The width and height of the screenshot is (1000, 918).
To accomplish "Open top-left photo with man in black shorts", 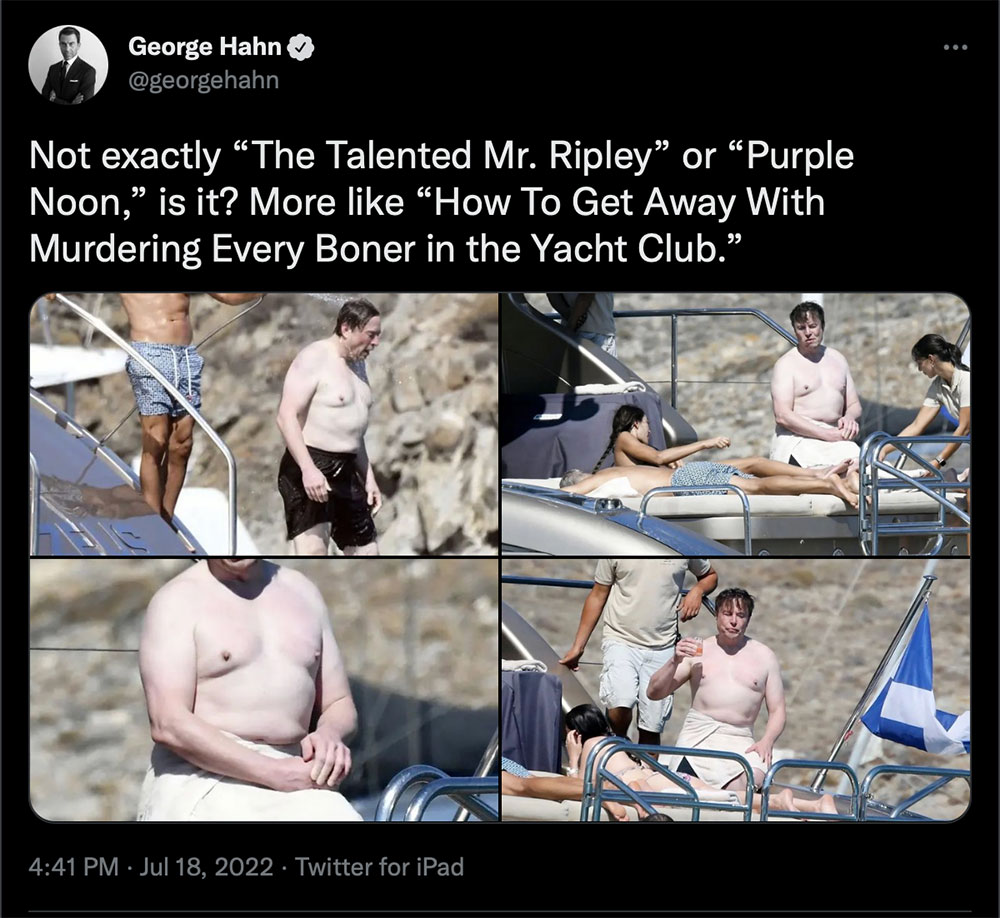I will (264, 424).
